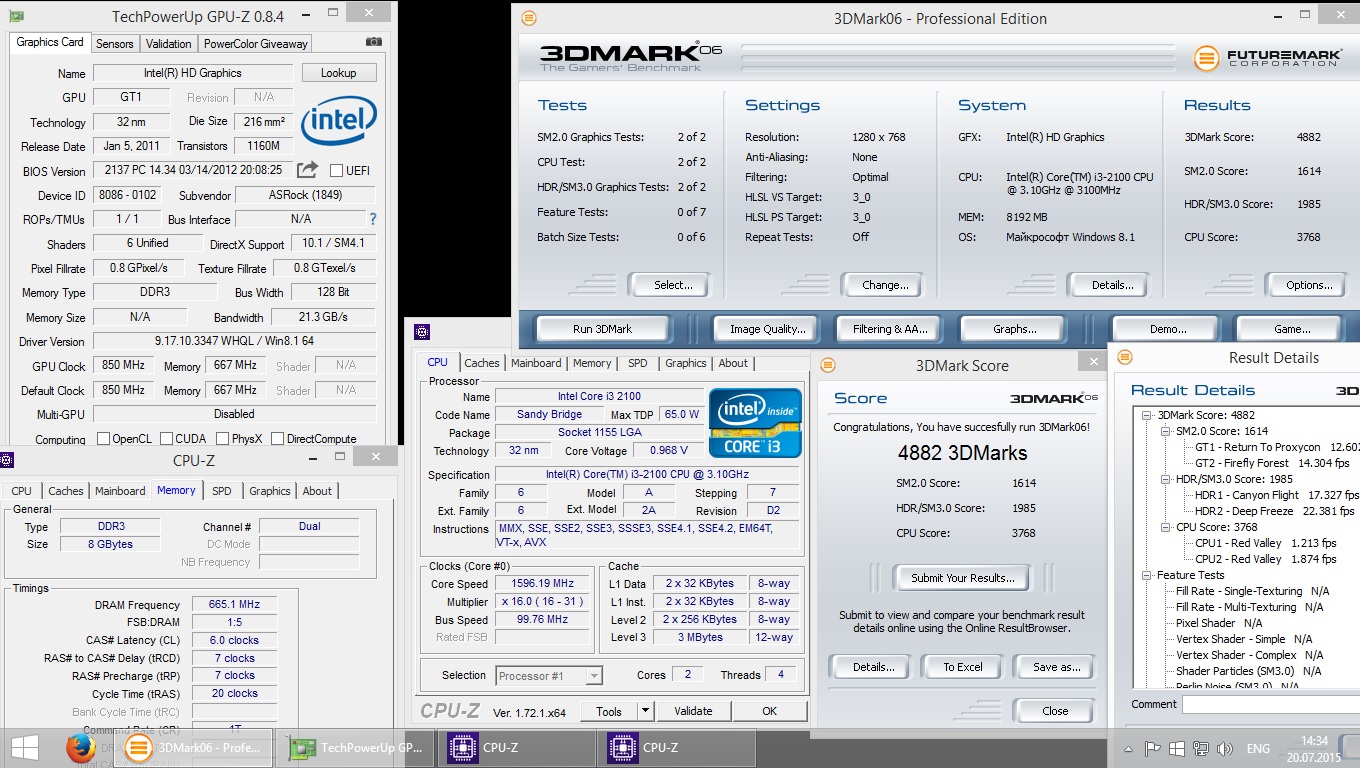Image resolution: width=1360 pixels, height=768 pixels.
Task: Select Caches tab in CPU-Z CPU window
Action: click(x=482, y=363)
